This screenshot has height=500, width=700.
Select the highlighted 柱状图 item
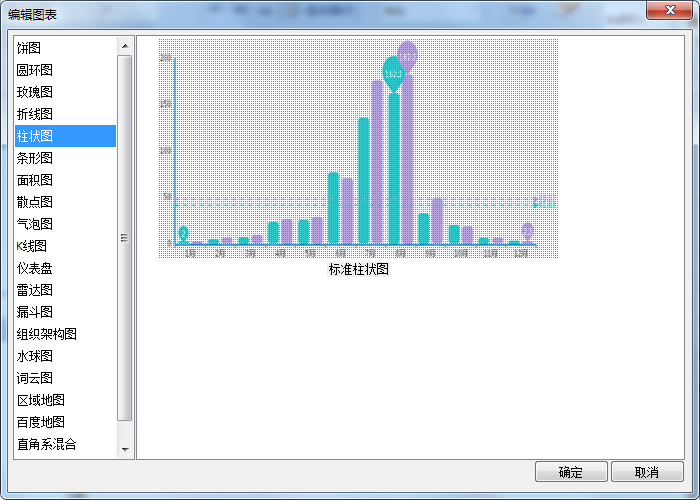point(36,136)
